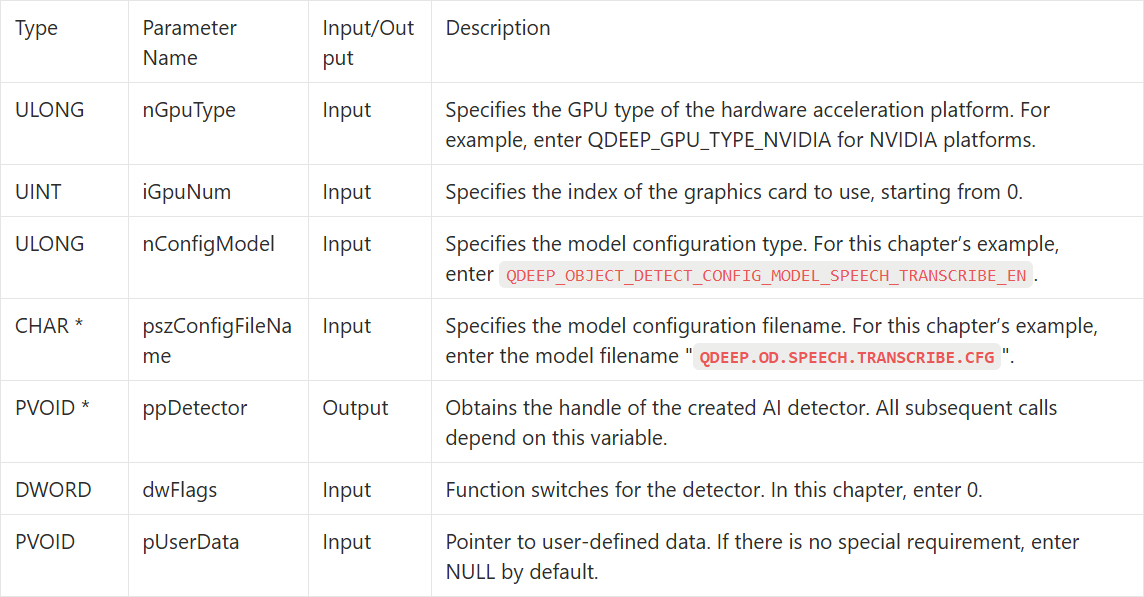1144x597 pixels.
Task: Click 'Pointer to user-defined data' description
Action: 762,556
